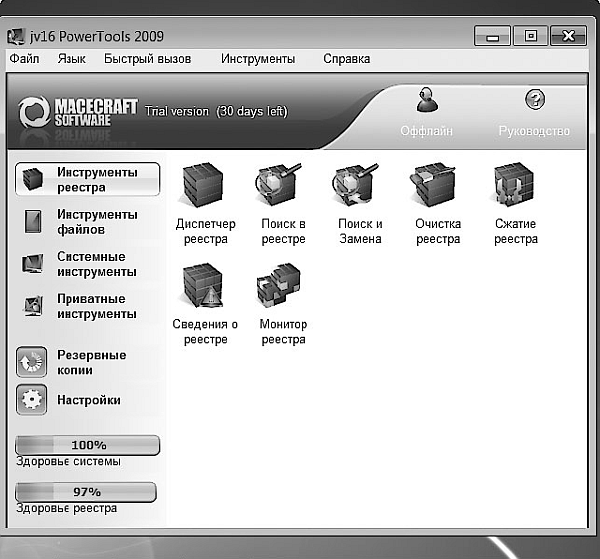Click the Оффлайн status icon
Viewport: 600px width, 559px height.
click(x=427, y=104)
